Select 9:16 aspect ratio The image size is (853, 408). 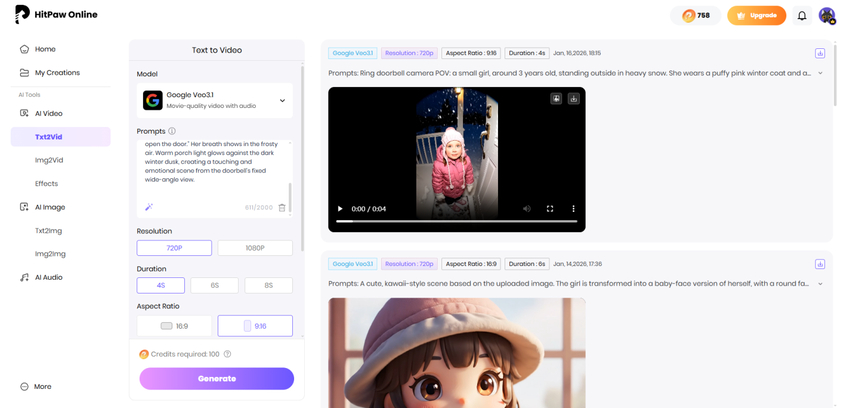click(255, 326)
